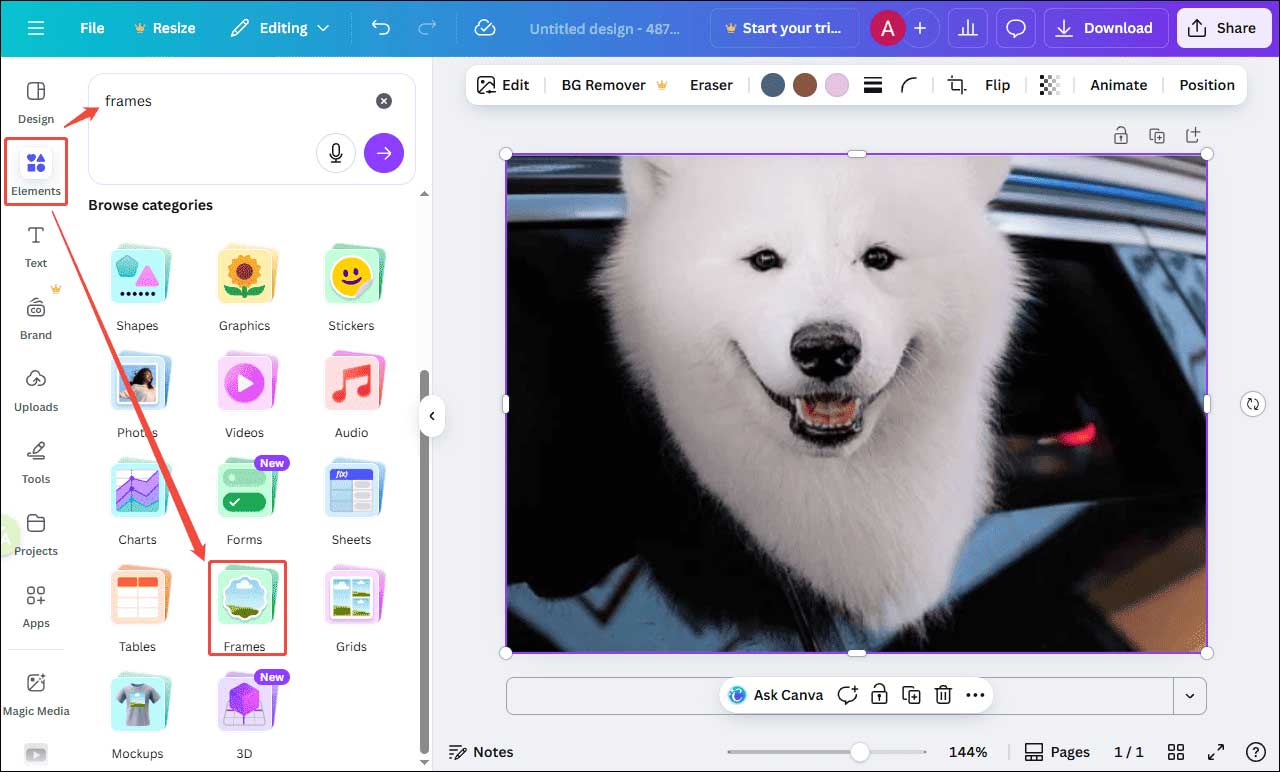Toggle the lock on the selected image
The height and width of the screenshot is (772, 1280).
coord(1121,135)
